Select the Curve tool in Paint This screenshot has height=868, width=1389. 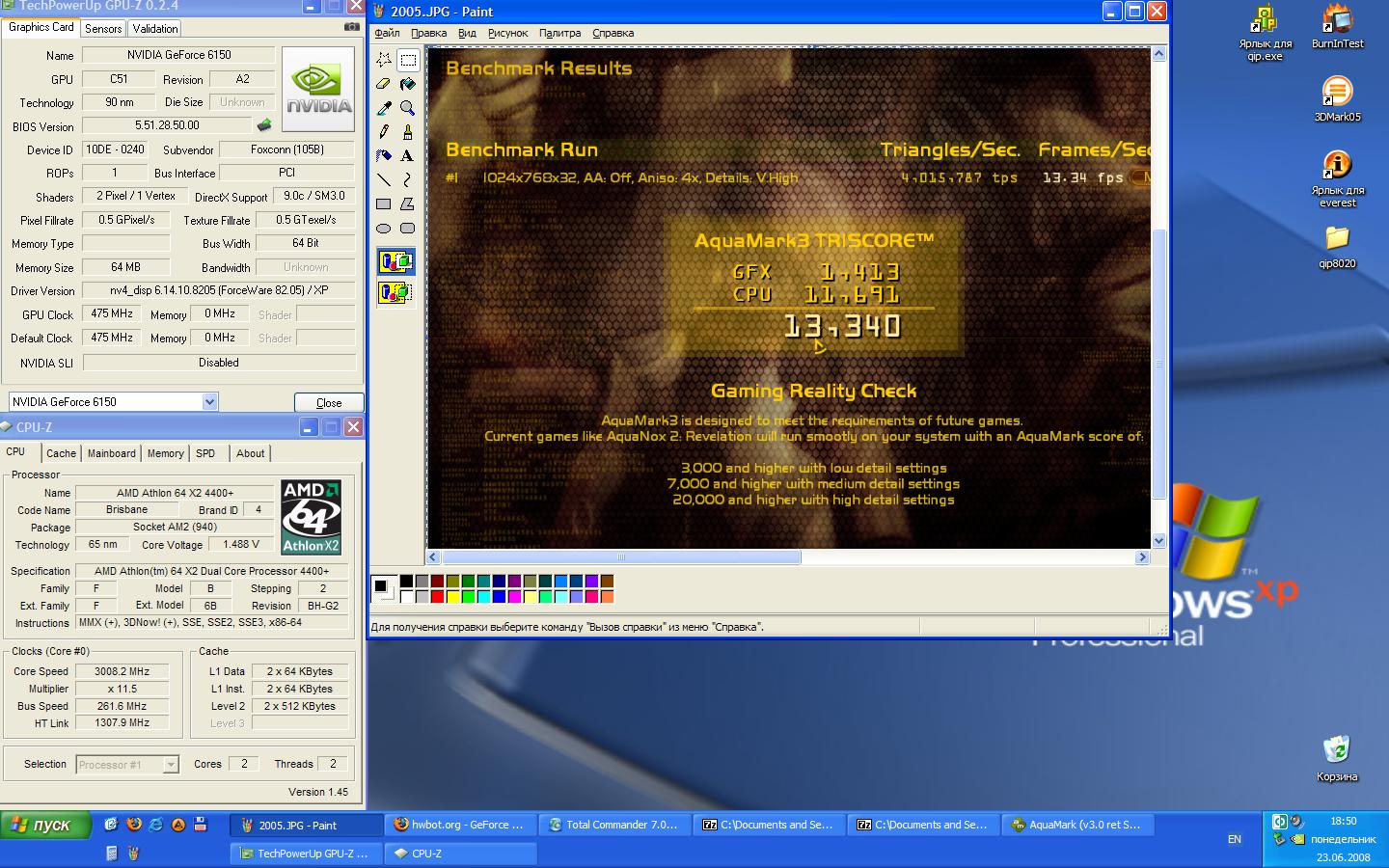pyautogui.click(x=408, y=179)
